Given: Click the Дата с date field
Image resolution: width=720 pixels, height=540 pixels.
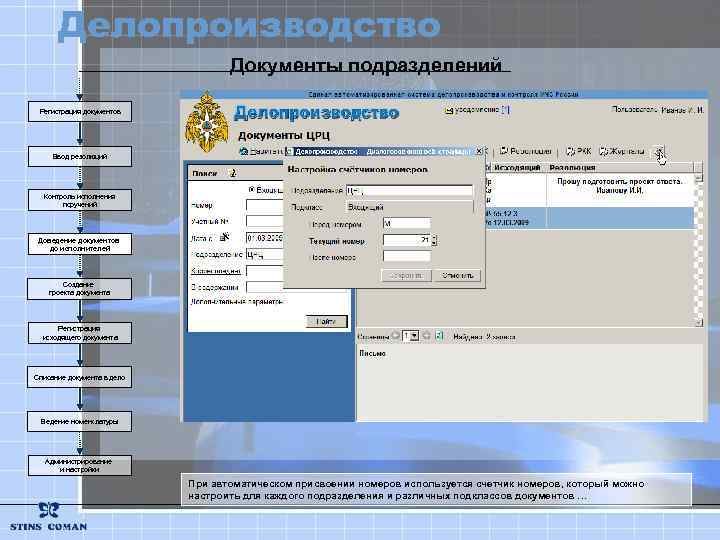Looking at the screenshot, I should click(x=264, y=238).
